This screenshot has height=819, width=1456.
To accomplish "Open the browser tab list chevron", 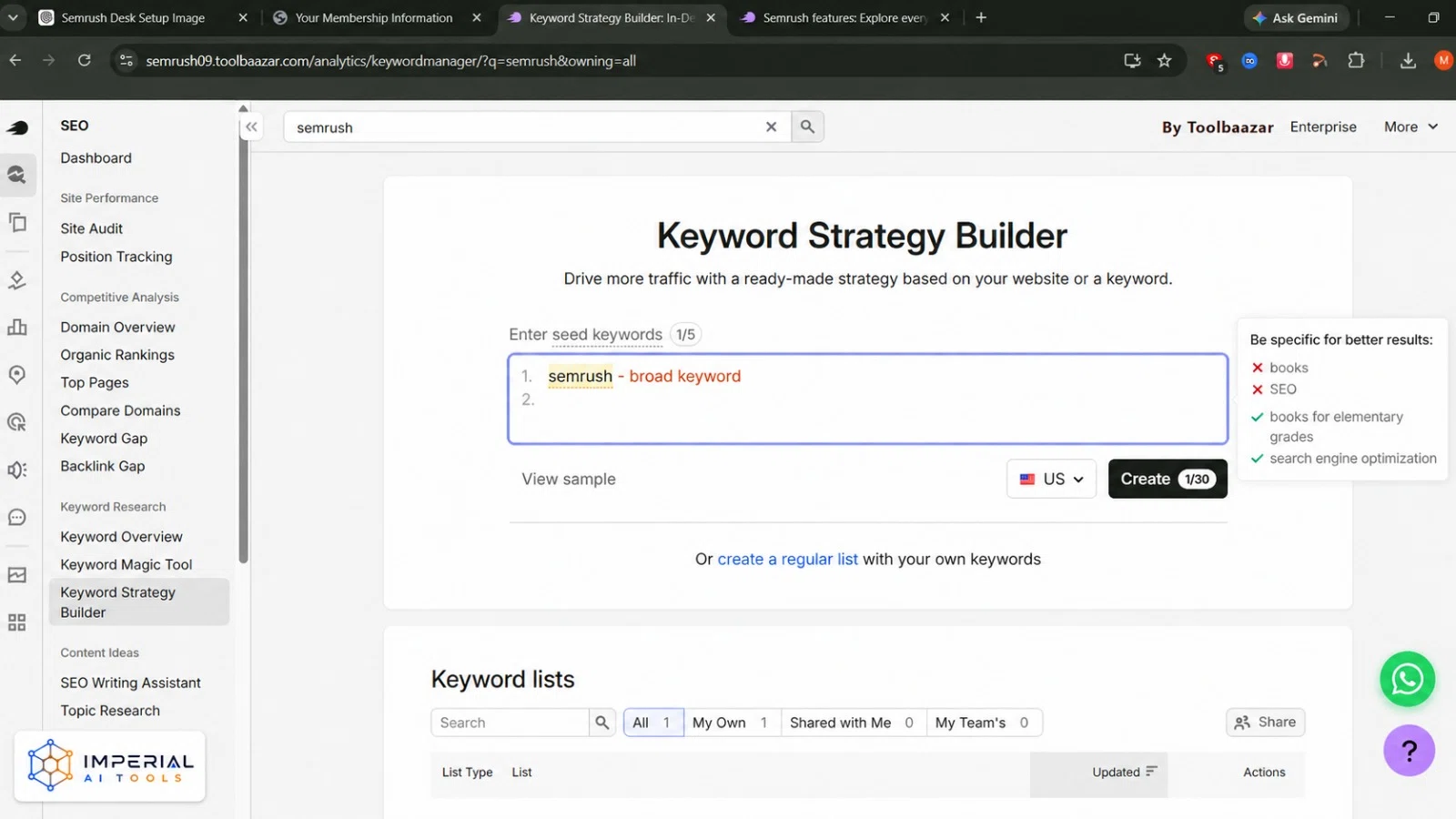I will (14, 17).
